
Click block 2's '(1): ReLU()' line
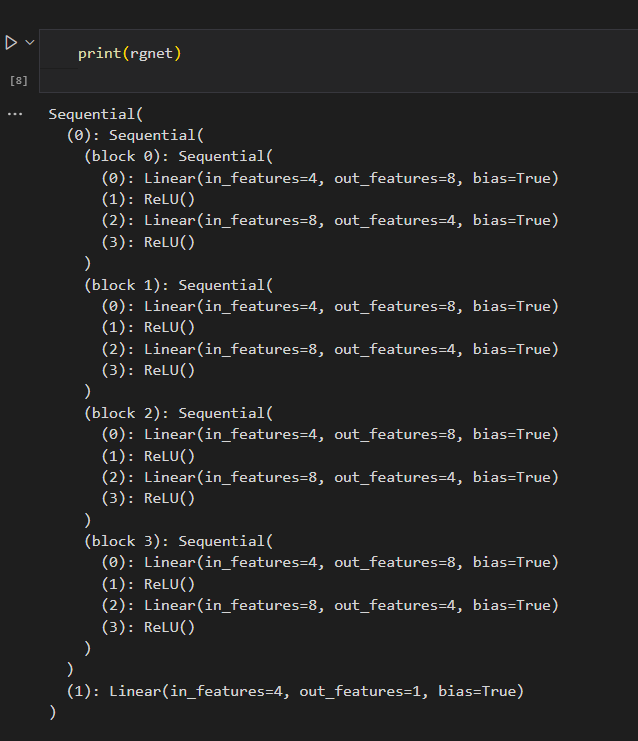point(148,457)
